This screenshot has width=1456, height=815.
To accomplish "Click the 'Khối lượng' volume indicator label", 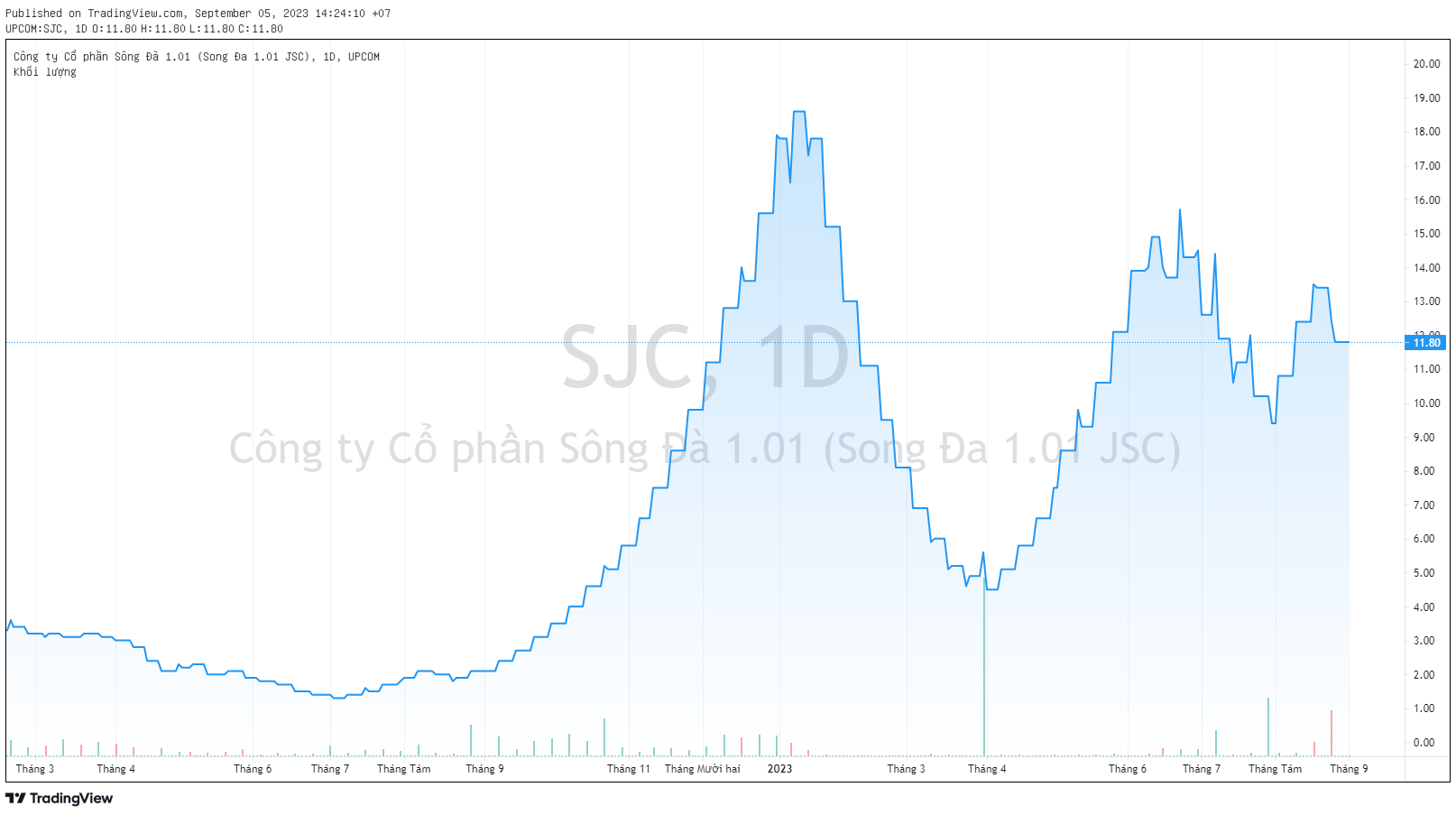I will pyautogui.click(x=45, y=72).
